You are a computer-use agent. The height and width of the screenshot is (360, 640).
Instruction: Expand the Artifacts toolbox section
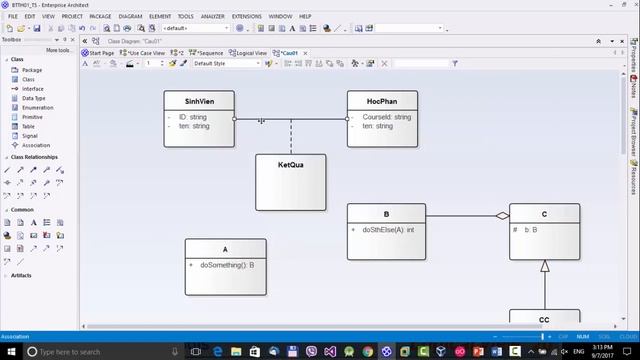tap(7, 276)
